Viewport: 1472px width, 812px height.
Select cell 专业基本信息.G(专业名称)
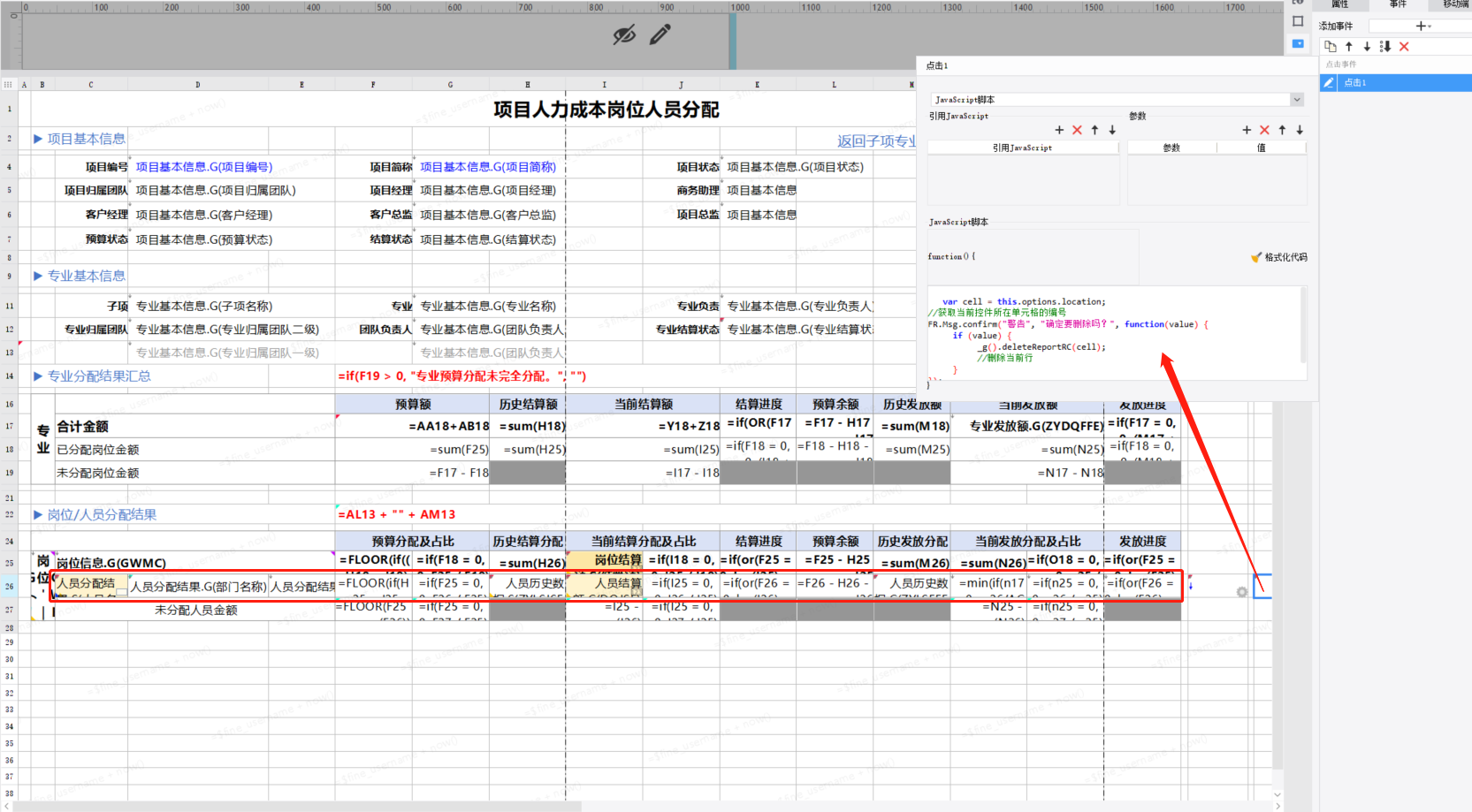(x=488, y=306)
